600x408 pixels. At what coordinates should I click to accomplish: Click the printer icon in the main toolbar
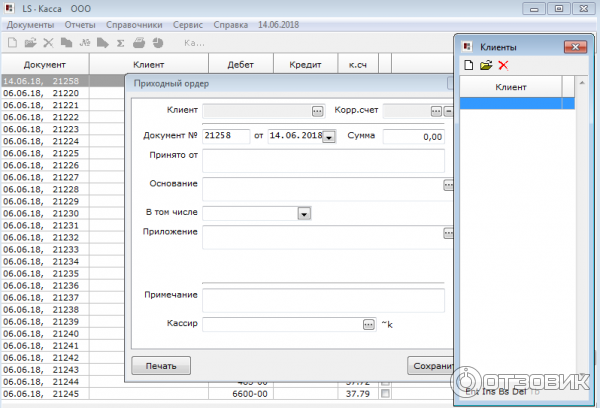pyautogui.click(x=138, y=43)
